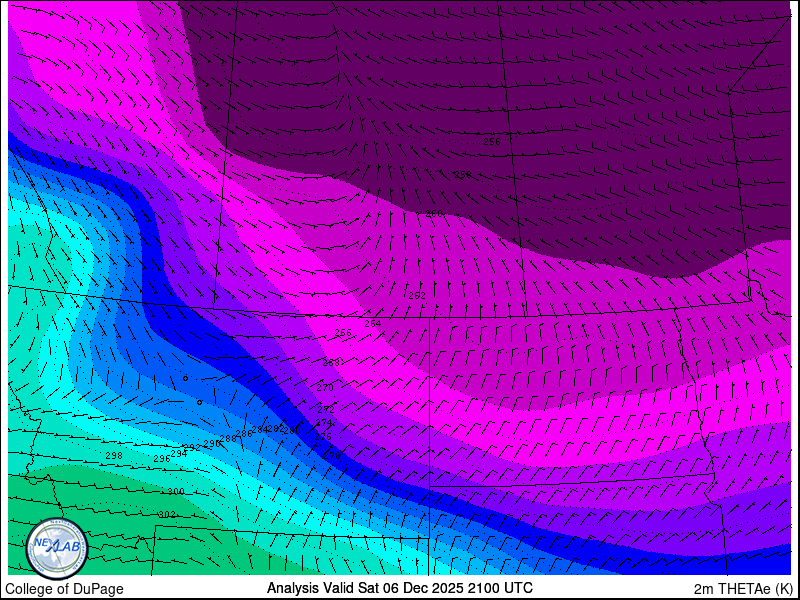The width and height of the screenshot is (800, 600).
Task: Click the 294 contour label
Action: coord(179,454)
